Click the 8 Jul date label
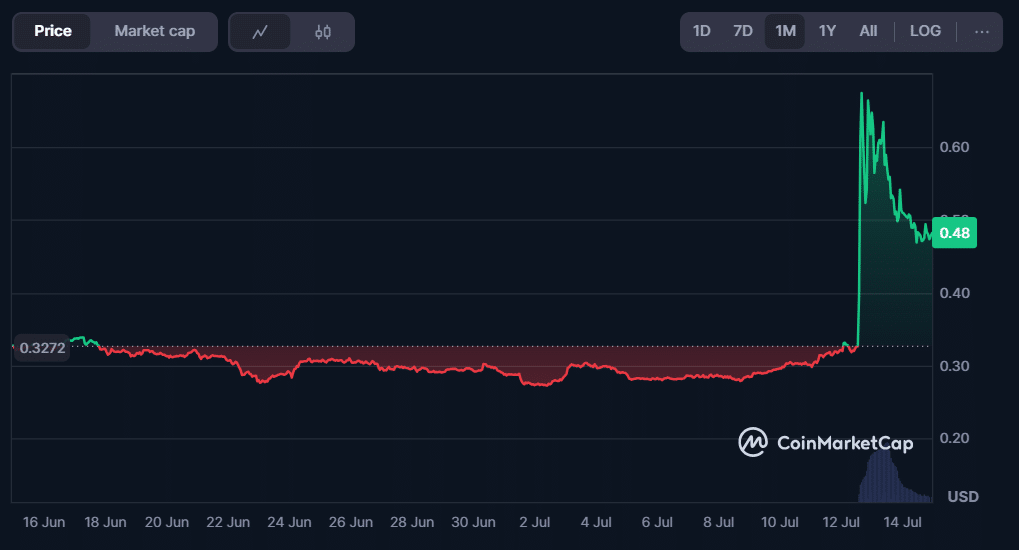 tap(719, 522)
